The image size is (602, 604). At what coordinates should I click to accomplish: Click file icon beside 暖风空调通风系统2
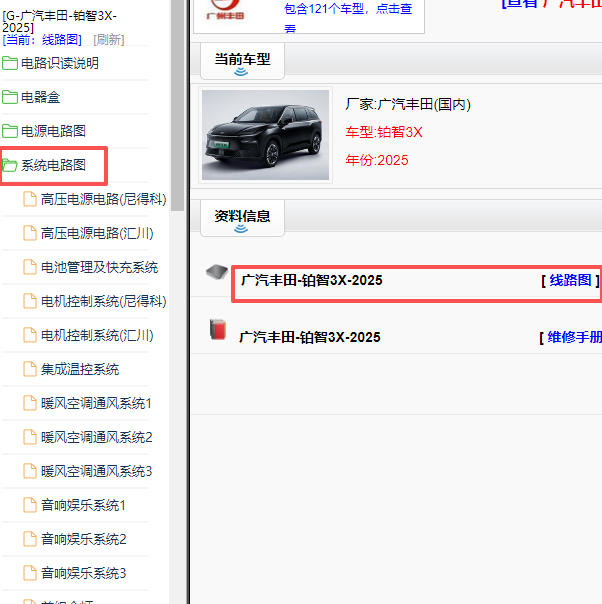click(x=30, y=437)
